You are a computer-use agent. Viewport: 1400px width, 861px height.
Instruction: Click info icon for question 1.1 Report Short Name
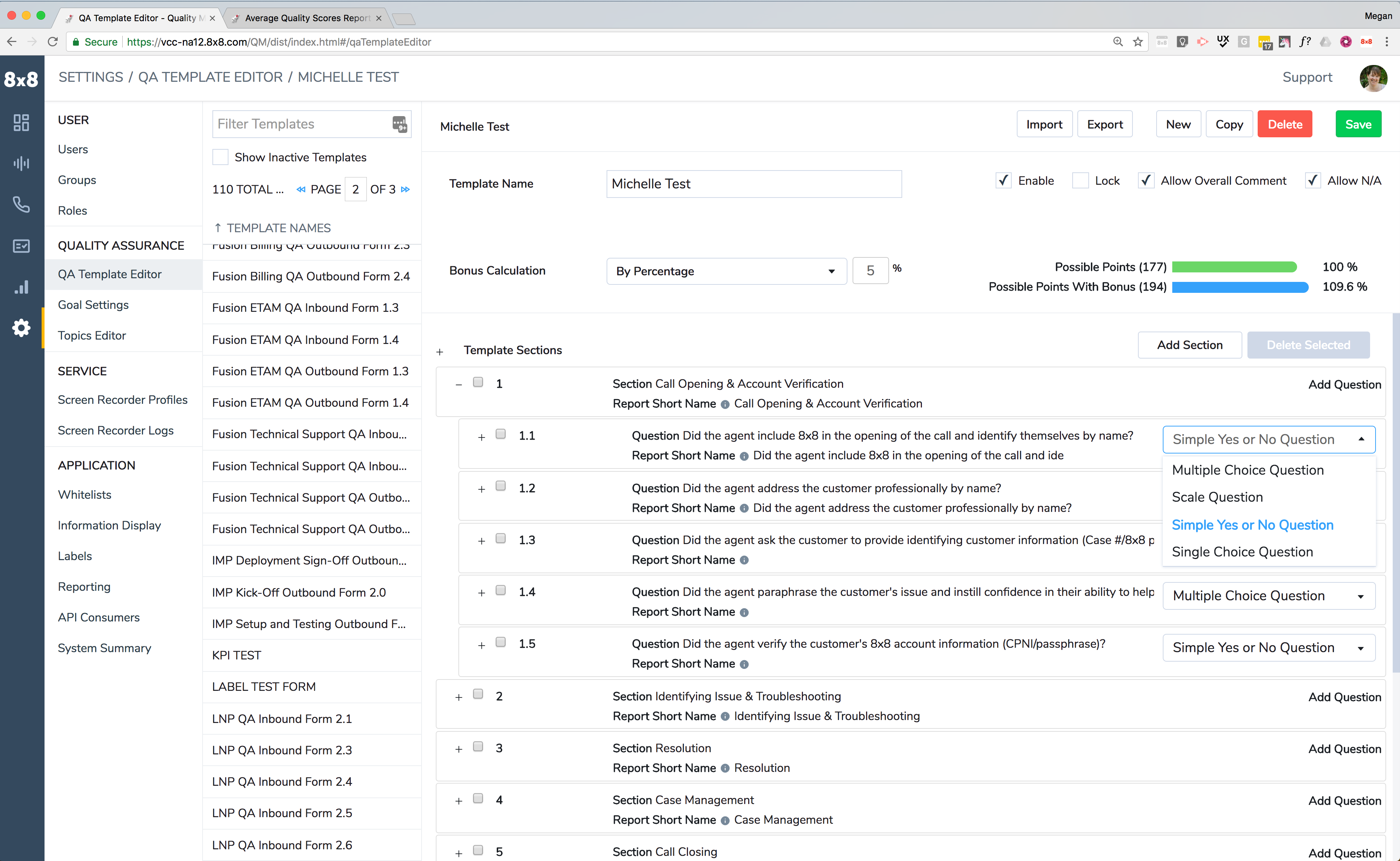click(744, 456)
